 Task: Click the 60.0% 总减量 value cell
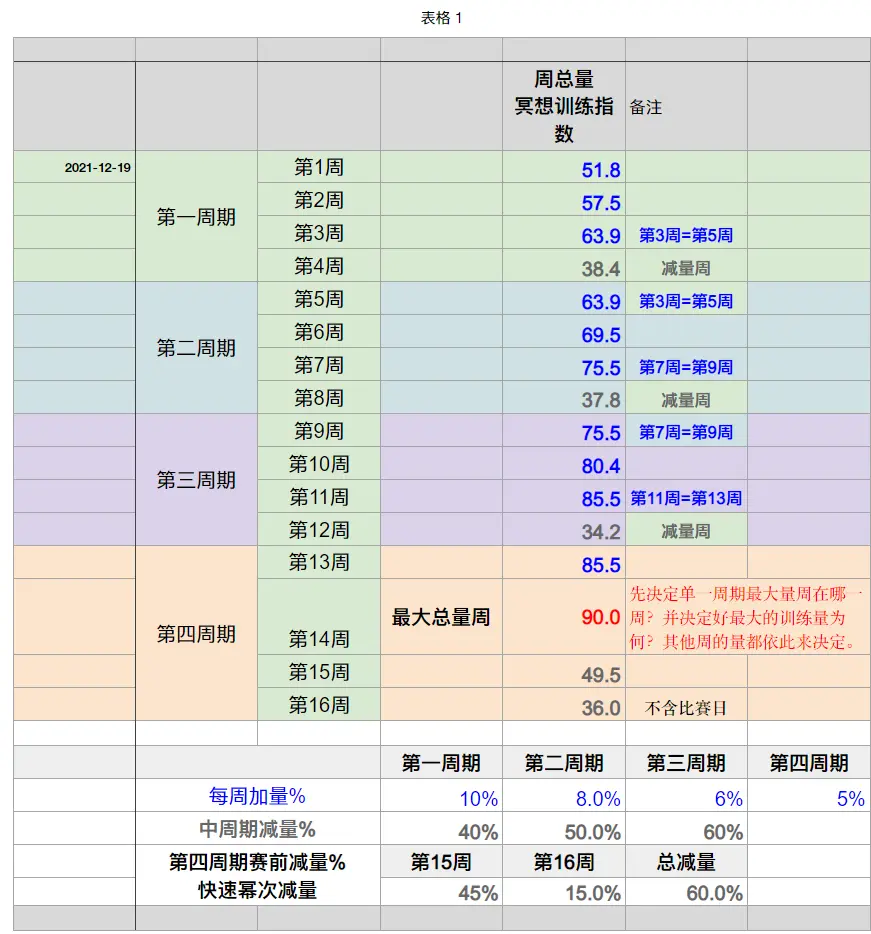[x=714, y=893]
